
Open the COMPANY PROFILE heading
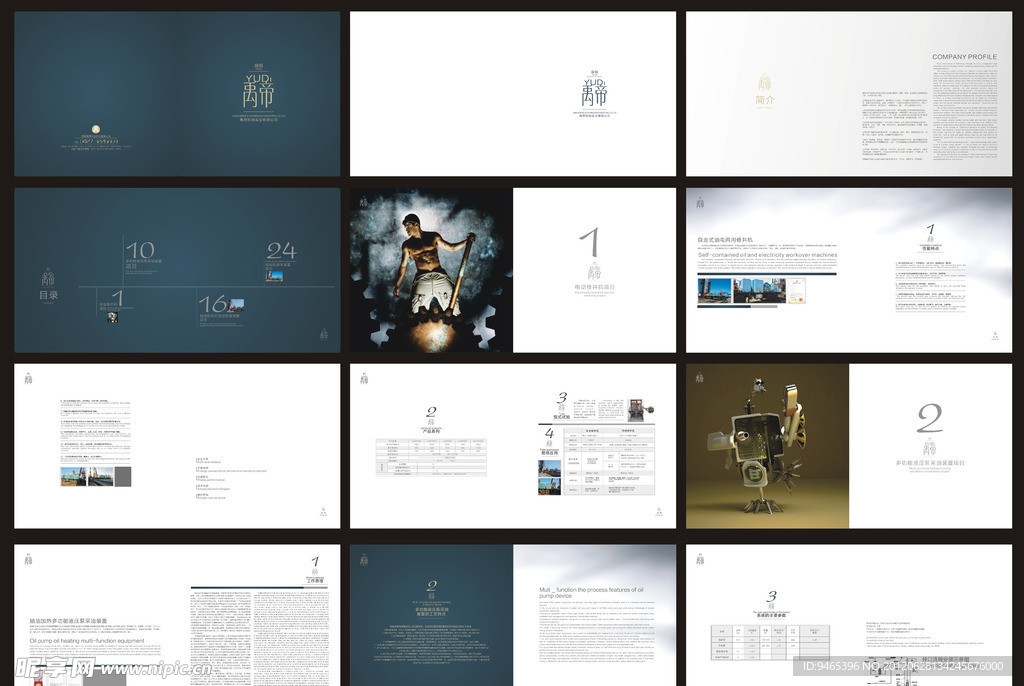coord(964,57)
